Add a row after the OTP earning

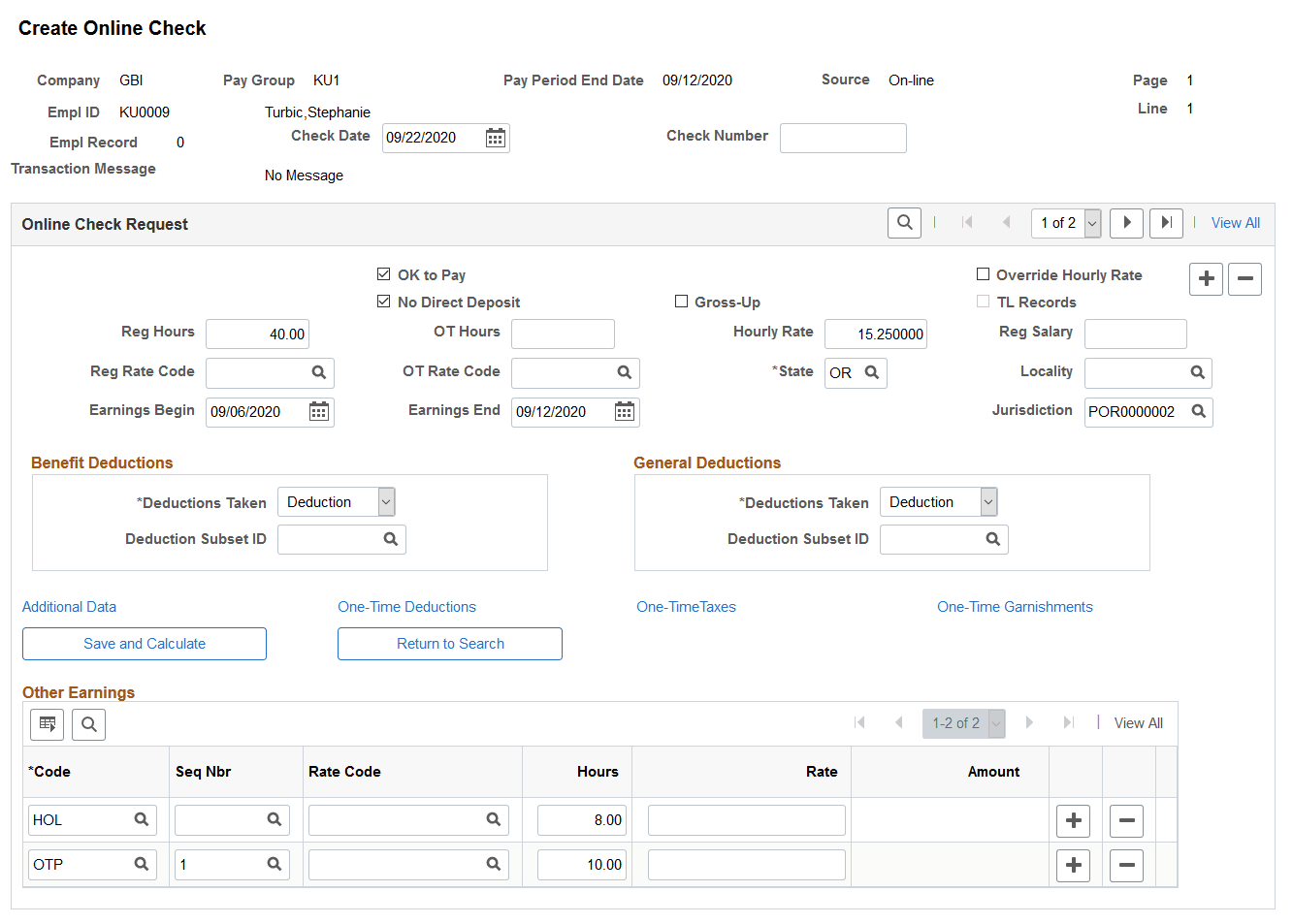1073,865
